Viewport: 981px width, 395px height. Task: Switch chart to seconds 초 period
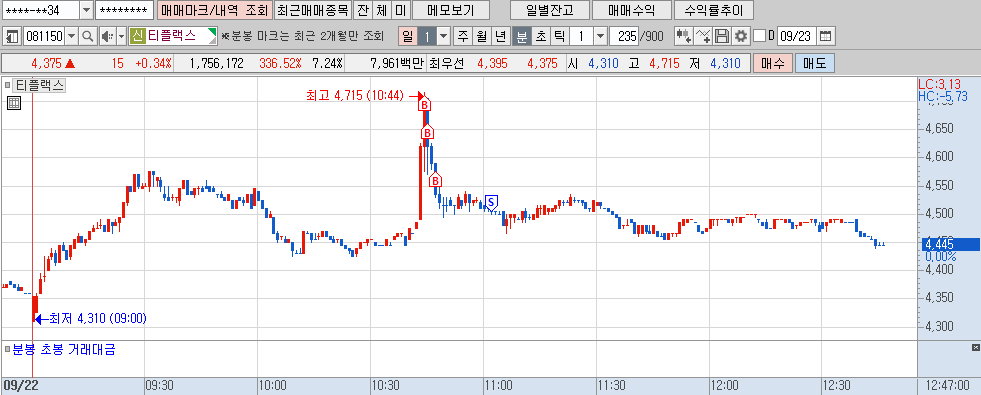[x=540, y=36]
